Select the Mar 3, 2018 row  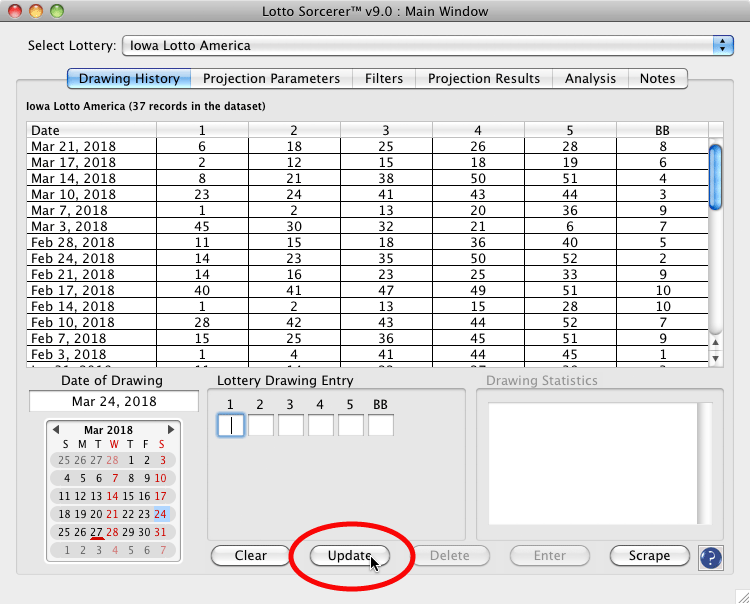367,226
